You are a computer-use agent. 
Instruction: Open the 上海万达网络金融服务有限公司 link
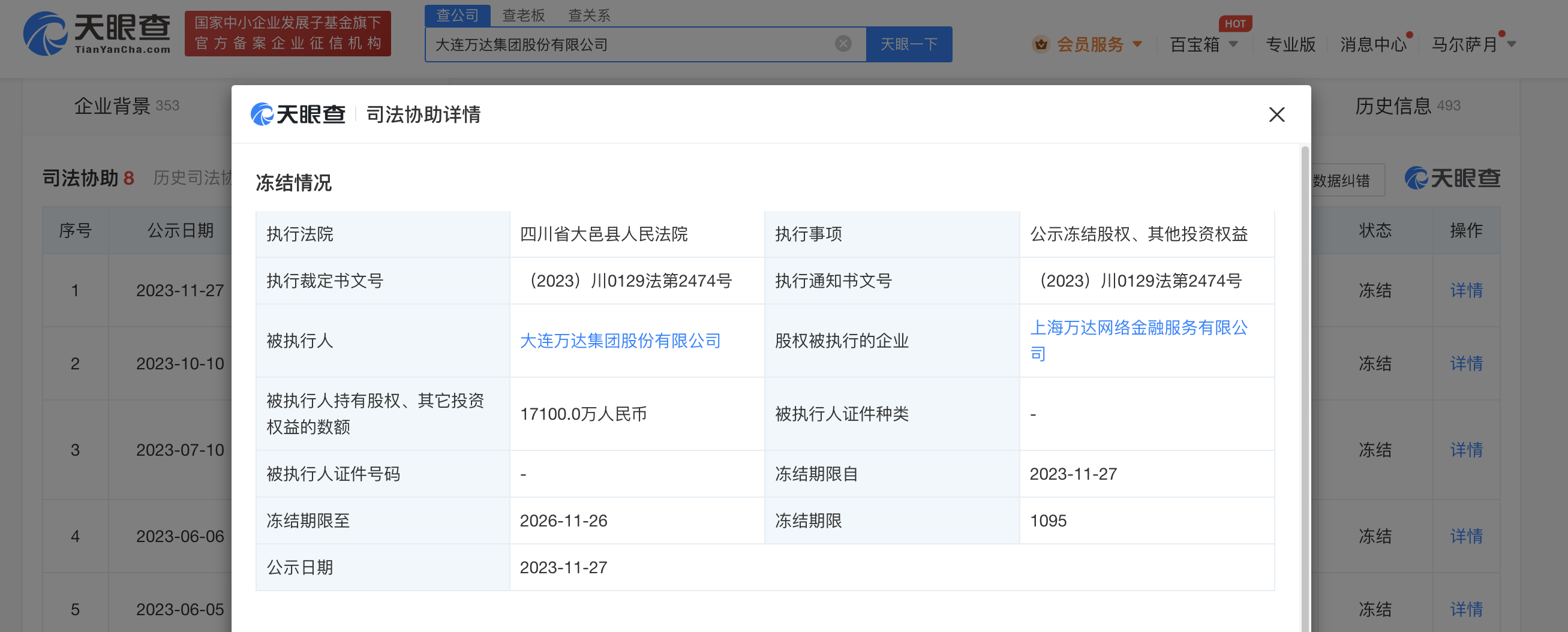(1139, 341)
